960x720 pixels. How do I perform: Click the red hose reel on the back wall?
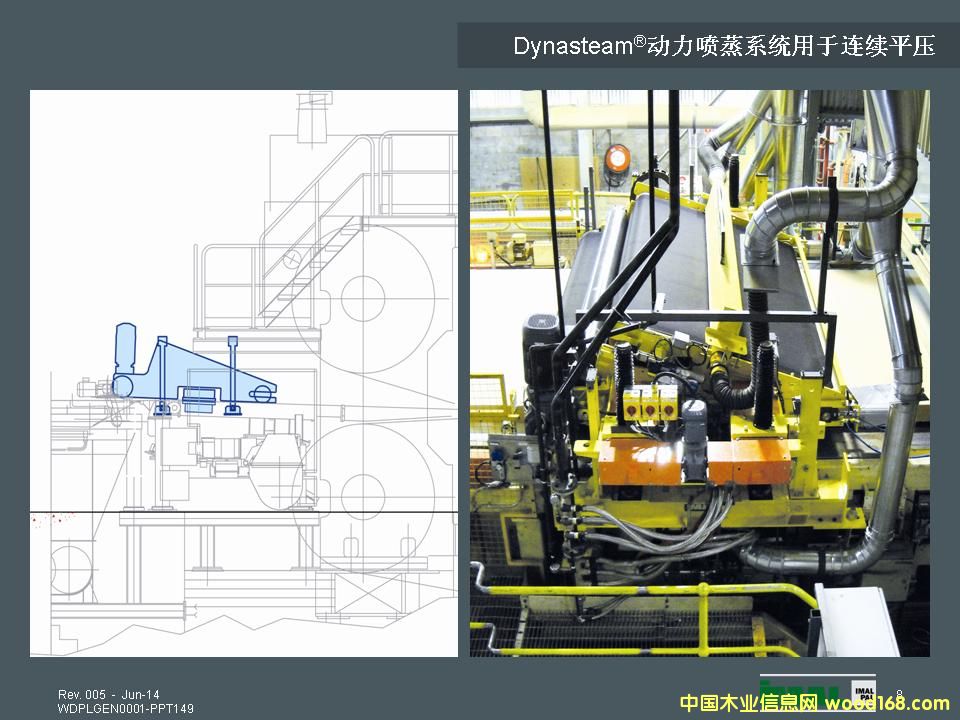618,160
